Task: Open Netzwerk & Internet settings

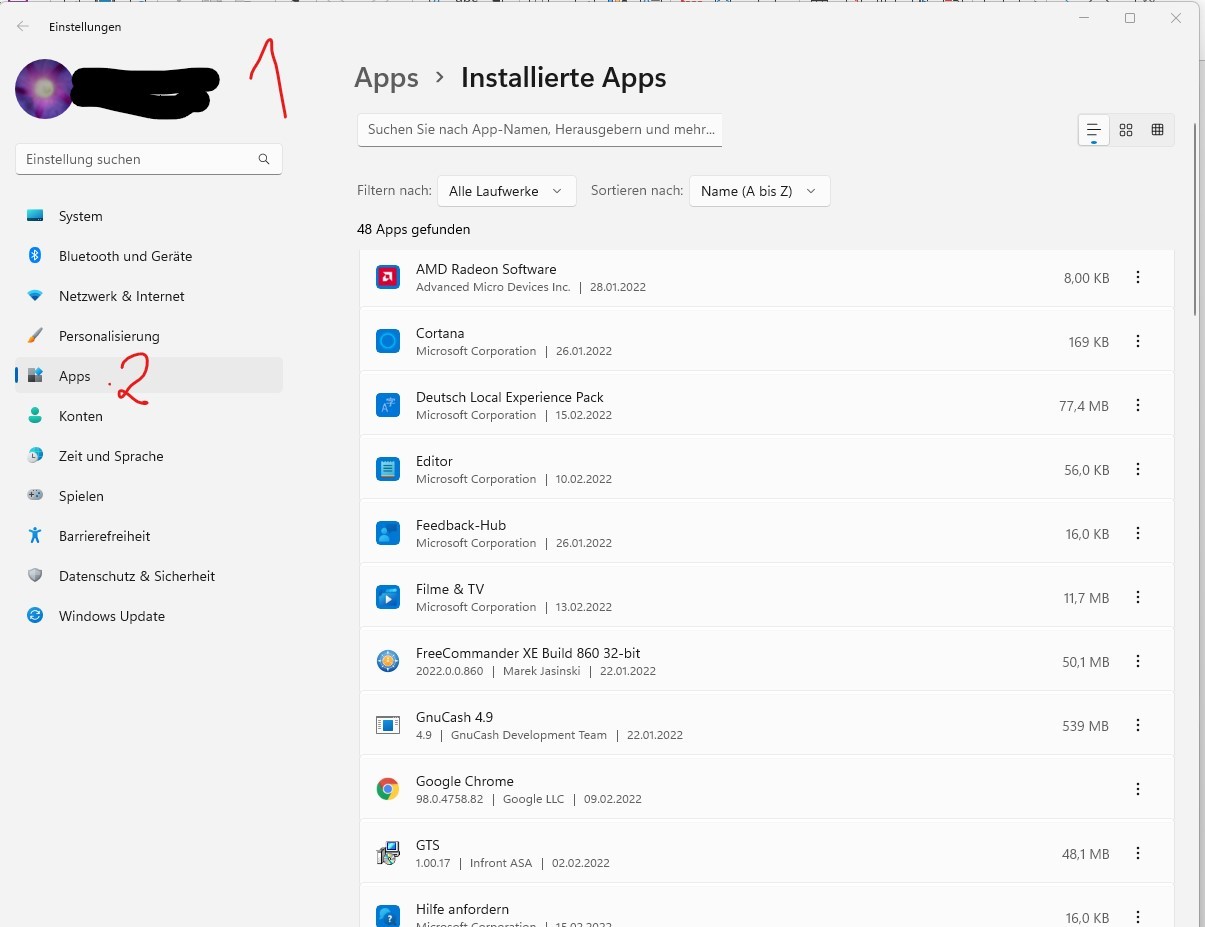Action: (149, 296)
